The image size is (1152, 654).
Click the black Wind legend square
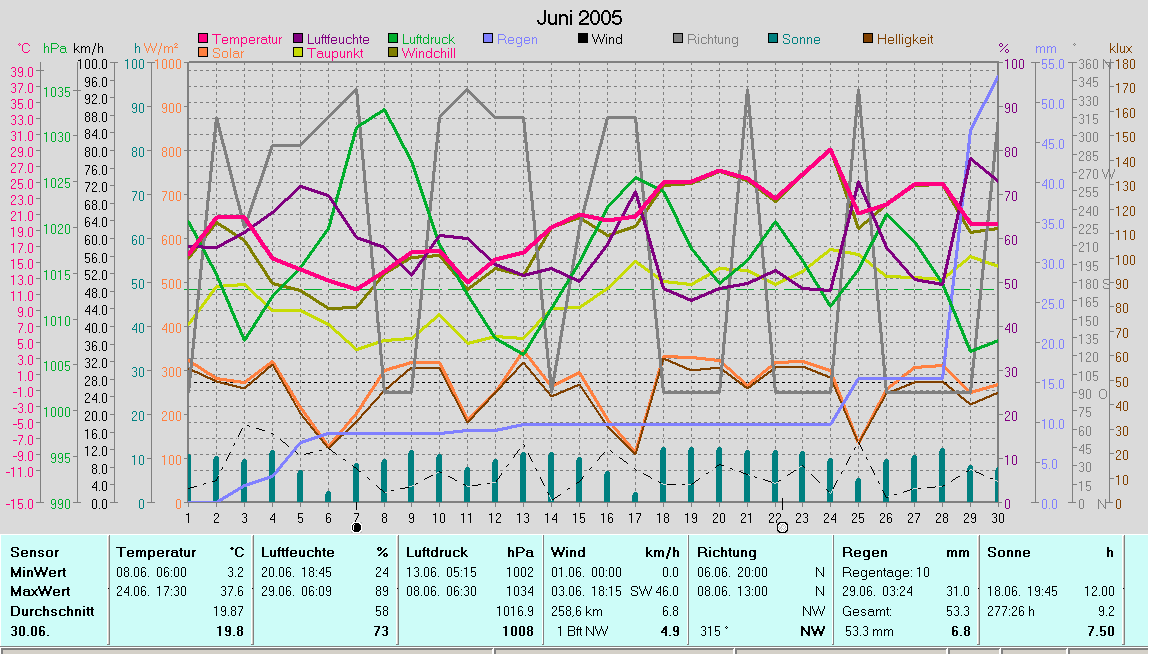582,40
